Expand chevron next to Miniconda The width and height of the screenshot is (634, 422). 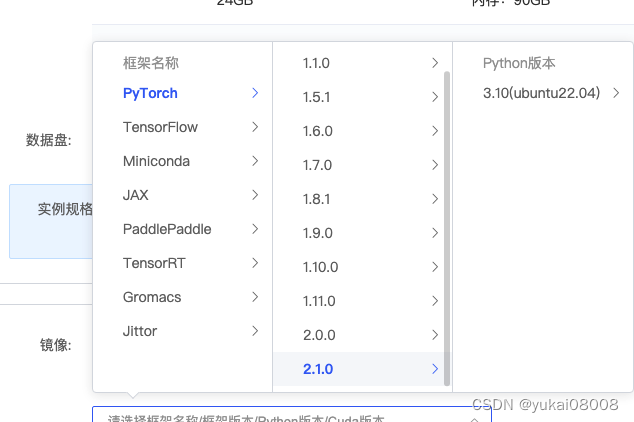point(255,161)
